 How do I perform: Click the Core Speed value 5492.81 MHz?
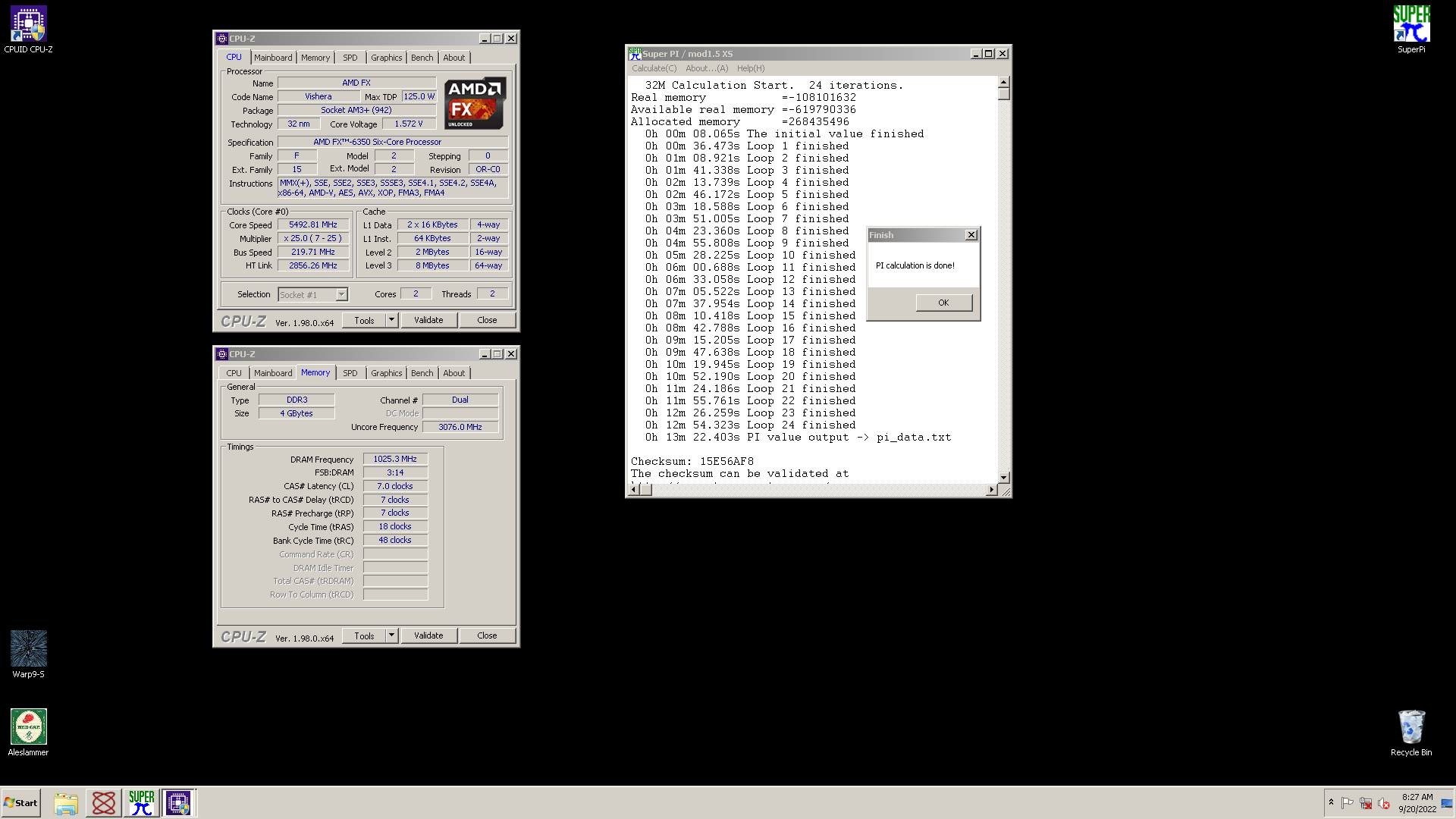click(x=313, y=225)
